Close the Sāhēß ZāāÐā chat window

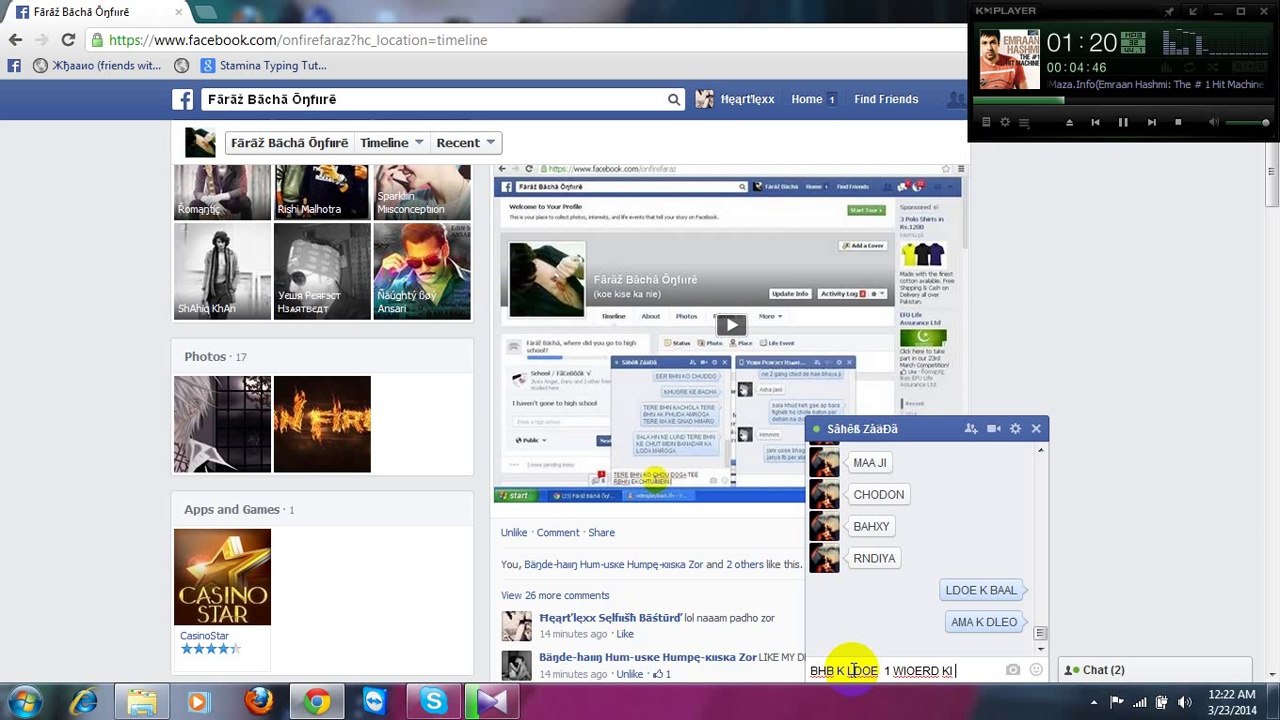[x=1036, y=429]
